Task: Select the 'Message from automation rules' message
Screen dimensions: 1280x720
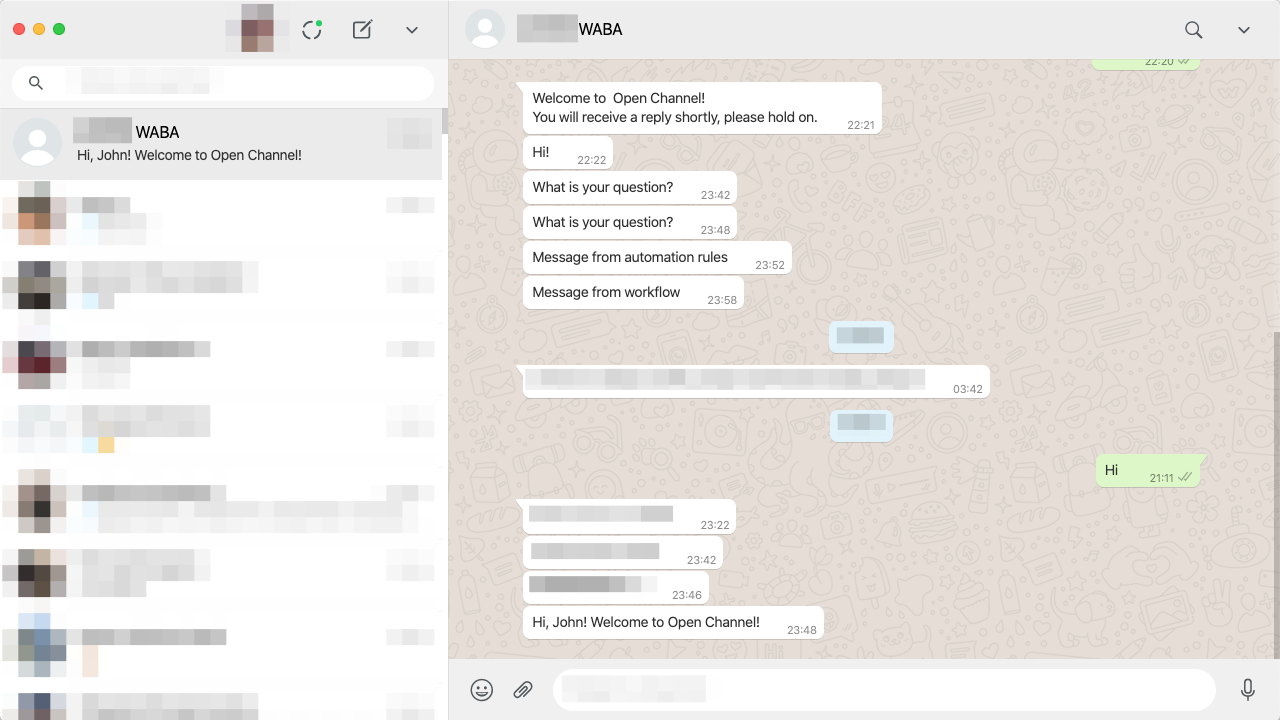Action: pyautogui.click(x=658, y=258)
